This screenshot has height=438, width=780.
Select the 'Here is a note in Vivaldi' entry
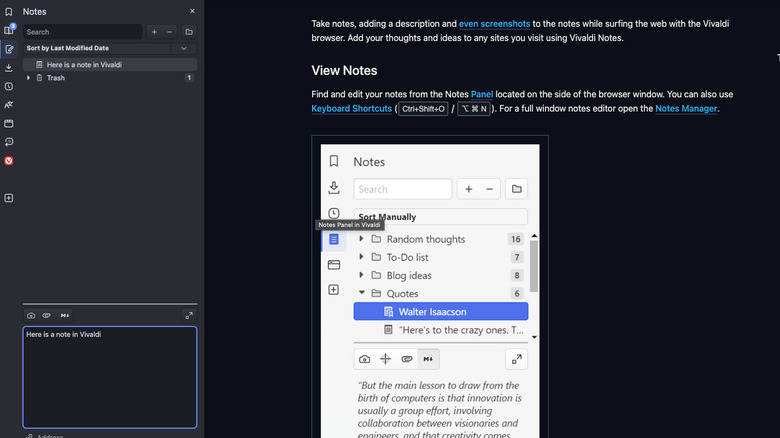coord(84,65)
